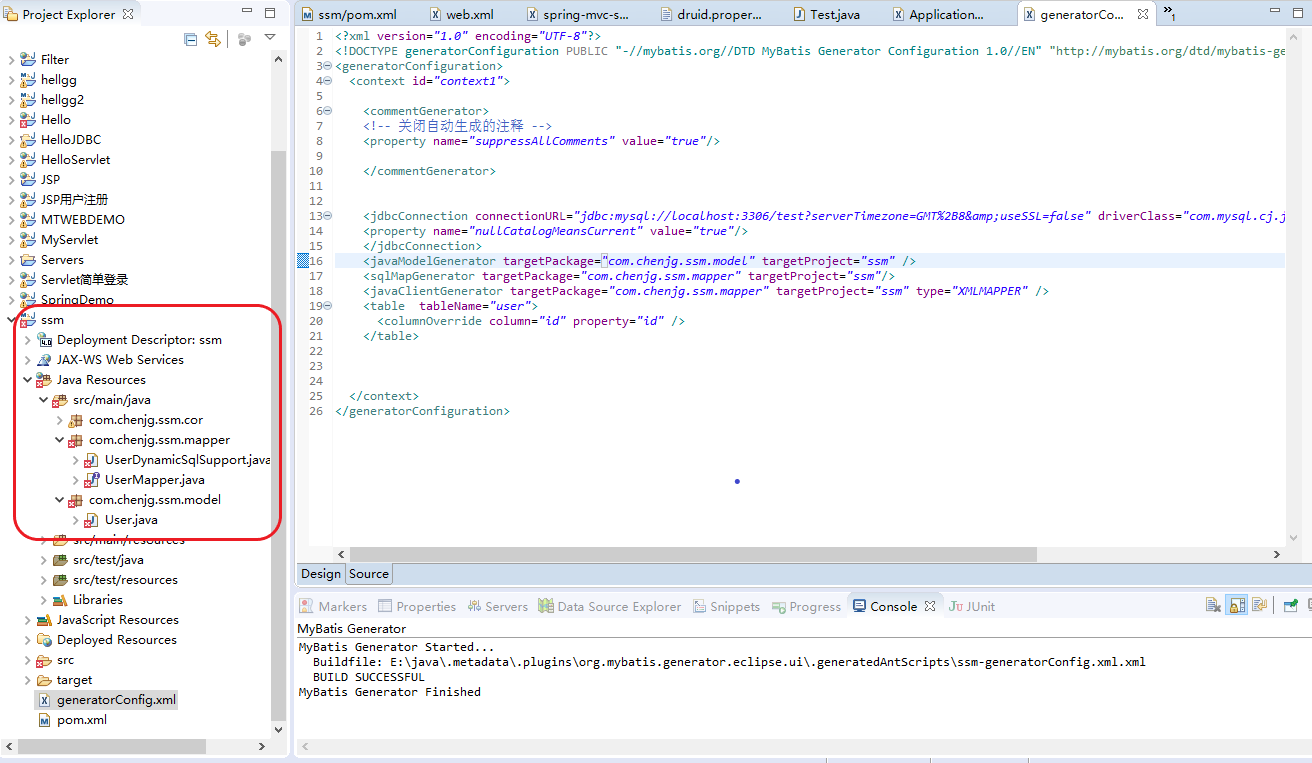Open the Snippets view tab
This screenshot has height=763, width=1312.
[725, 606]
